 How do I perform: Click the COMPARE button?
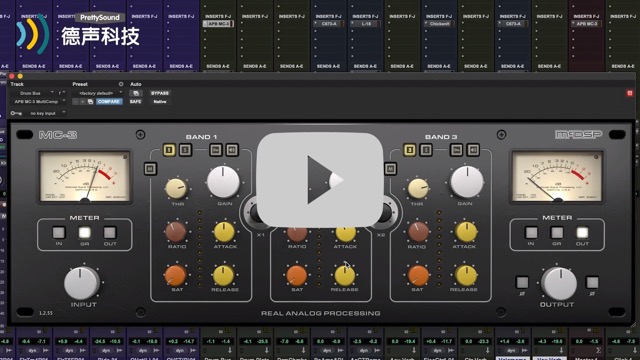pos(109,102)
